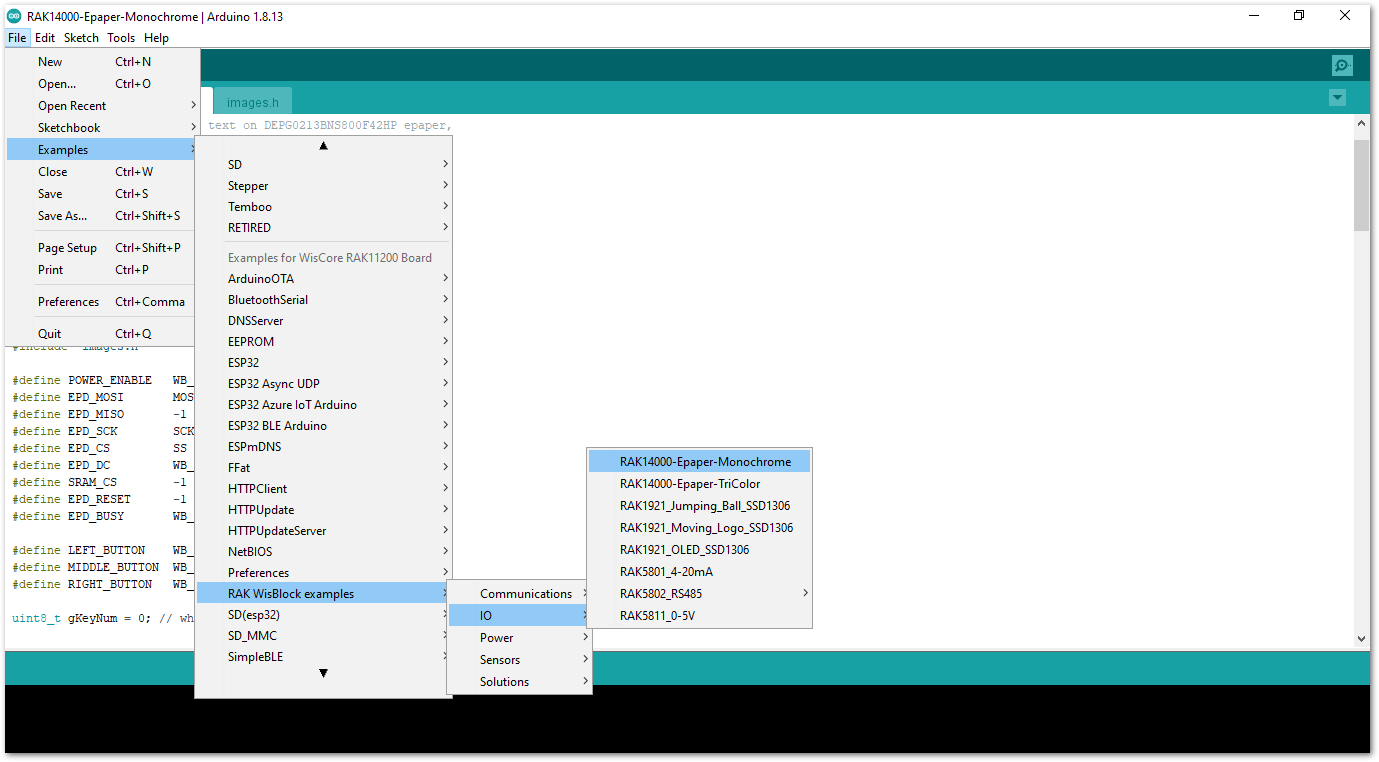Open the tab dropdown arrow menu
Image resolution: width=1379 pixels, height=762 pixels.
(1337, 98)
